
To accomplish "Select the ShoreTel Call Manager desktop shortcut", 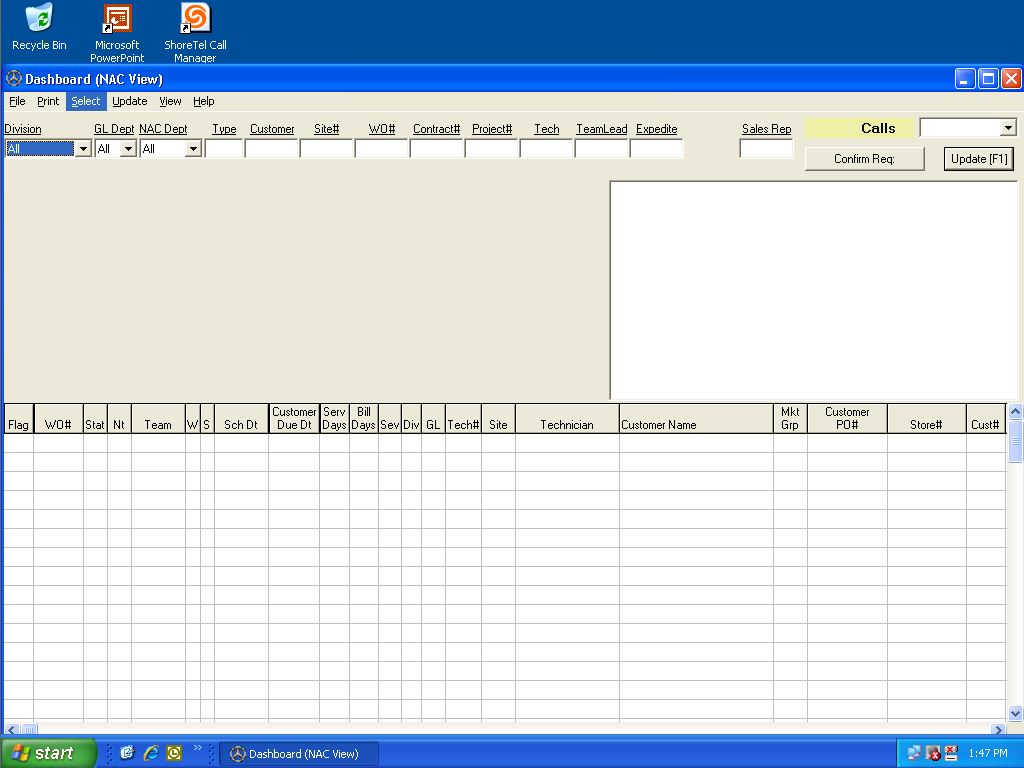I will 195,33.
